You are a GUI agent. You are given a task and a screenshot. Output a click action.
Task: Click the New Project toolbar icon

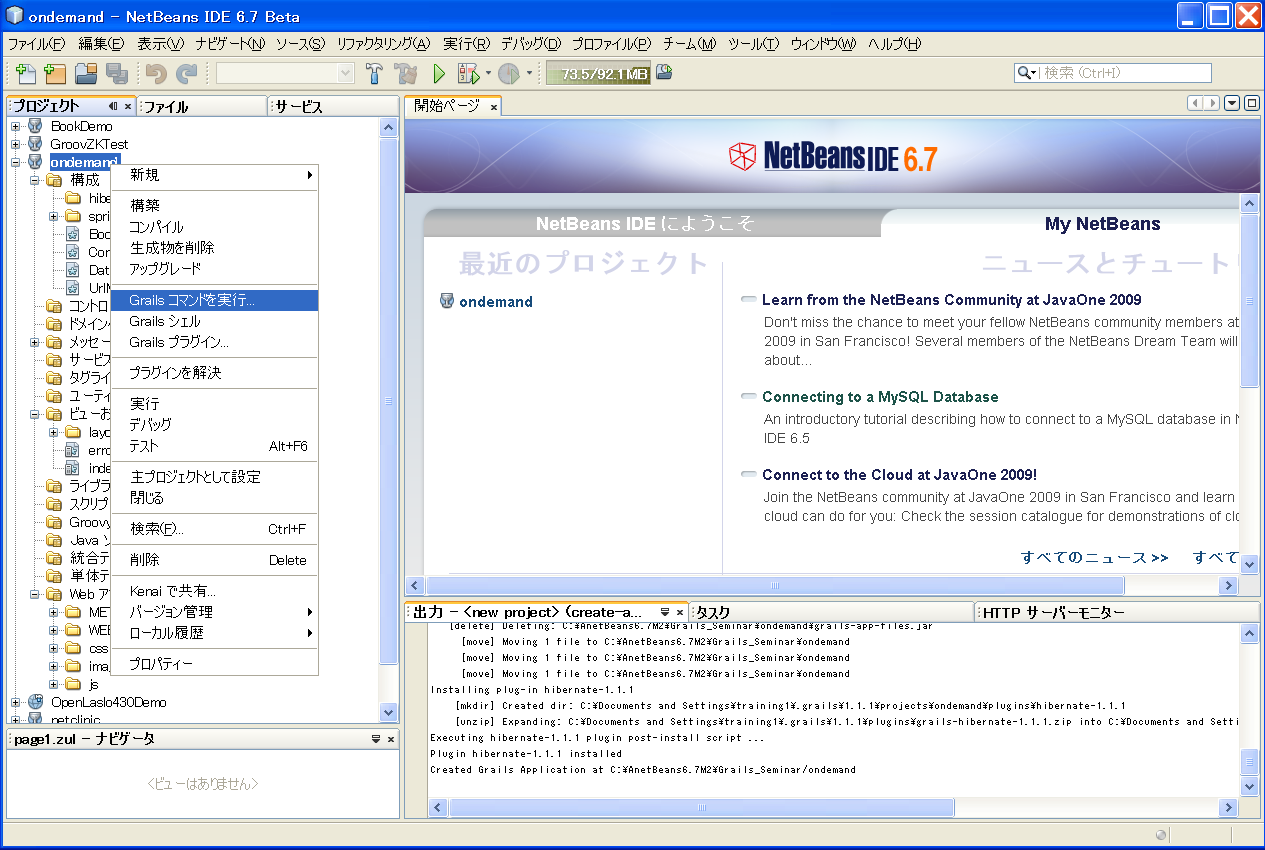coord(55,73)
